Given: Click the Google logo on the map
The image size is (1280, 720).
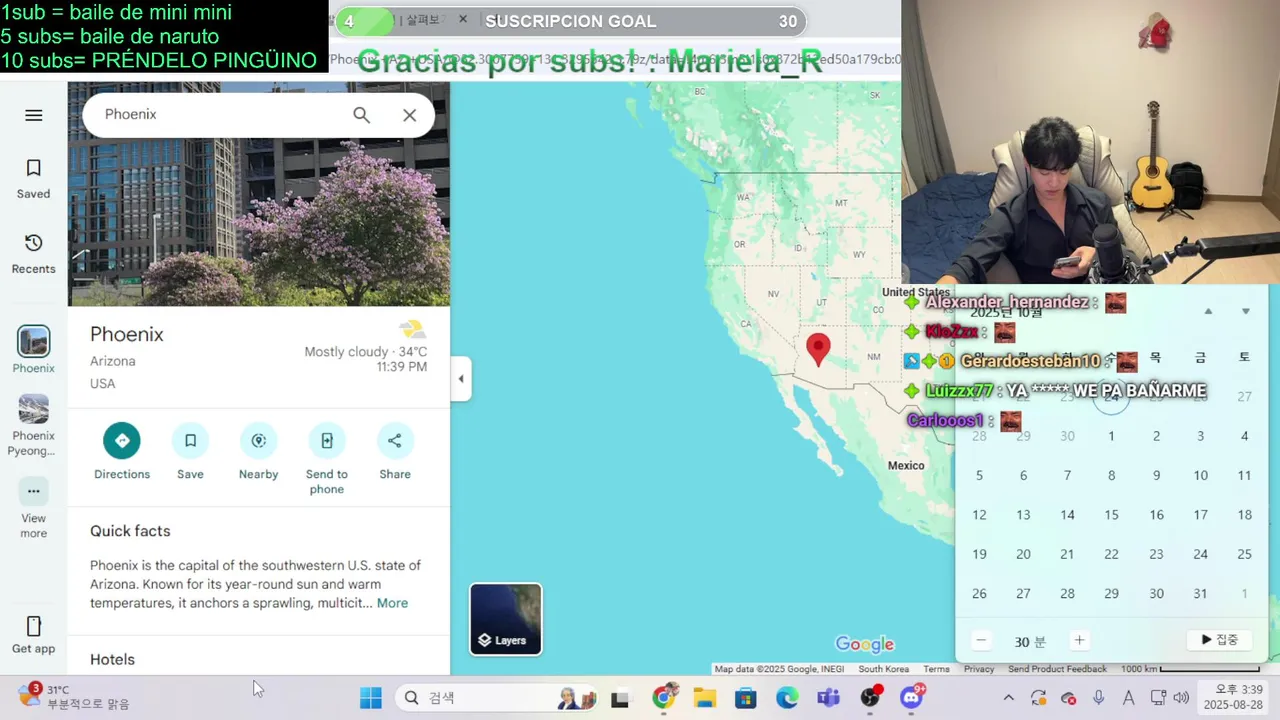Looking at the screenshot, I should (x=864, y=644).
